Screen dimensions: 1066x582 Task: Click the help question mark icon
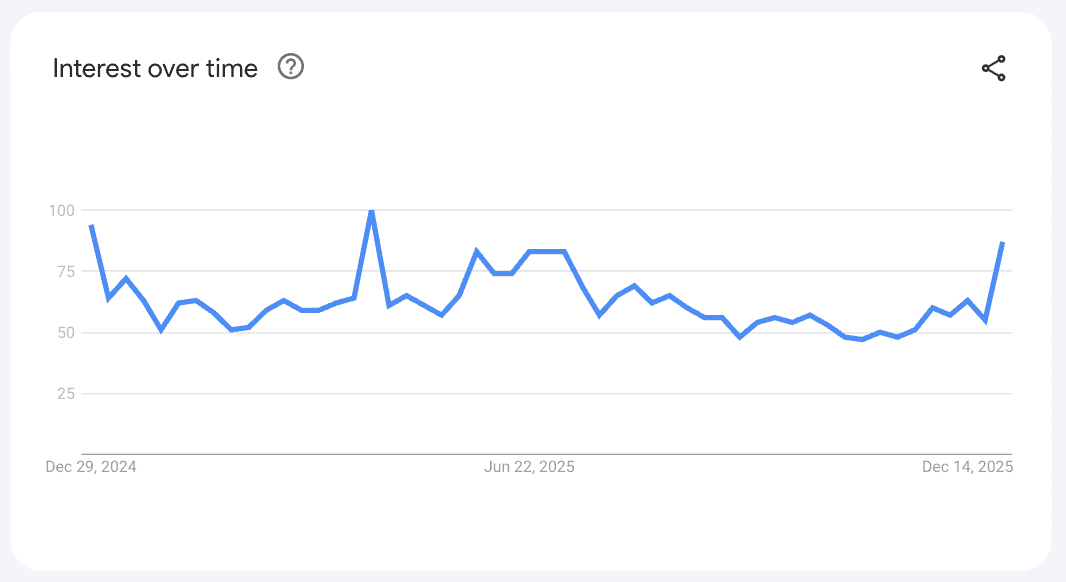(290, 67)
